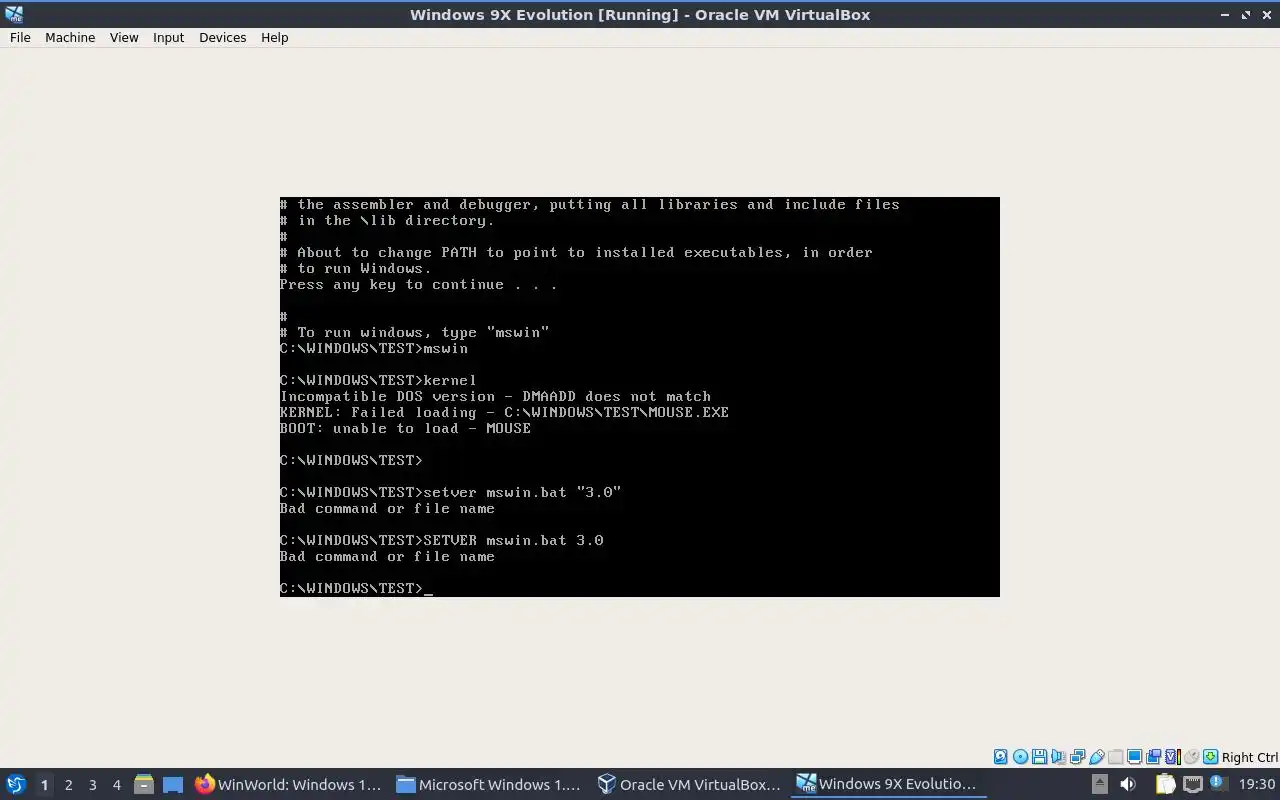Click the wired network tray icon

pos(1193,784)
